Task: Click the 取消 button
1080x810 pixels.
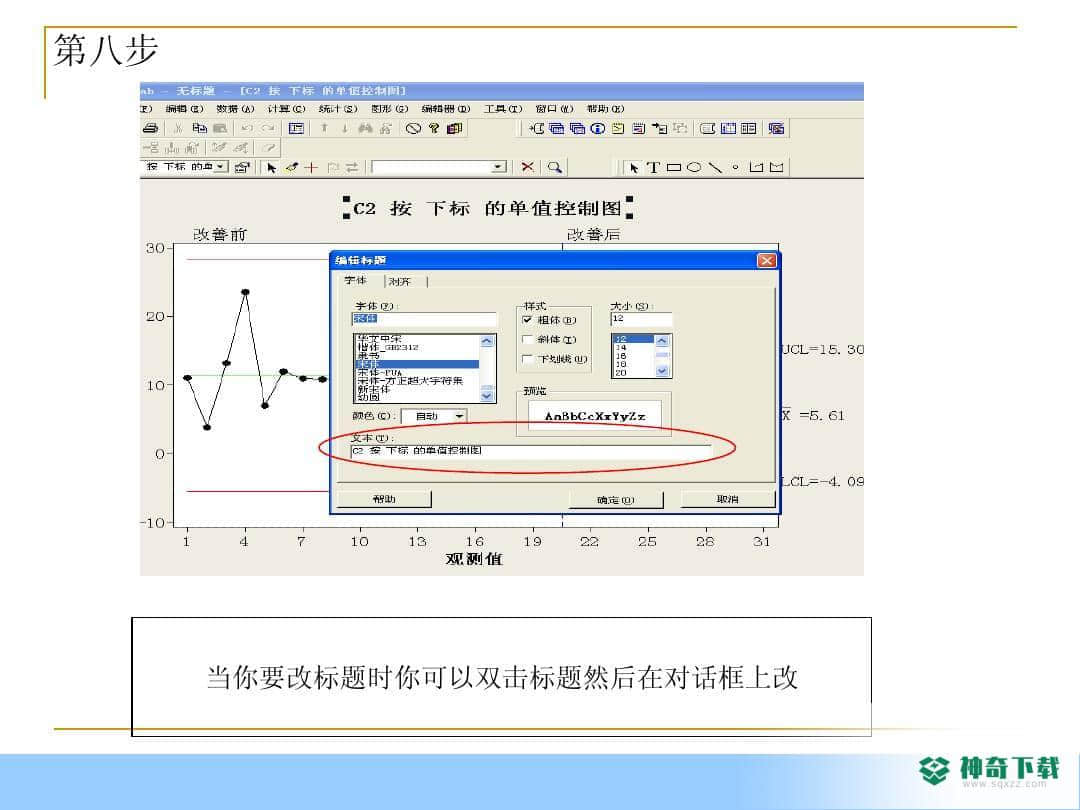Action: point(727,499)
